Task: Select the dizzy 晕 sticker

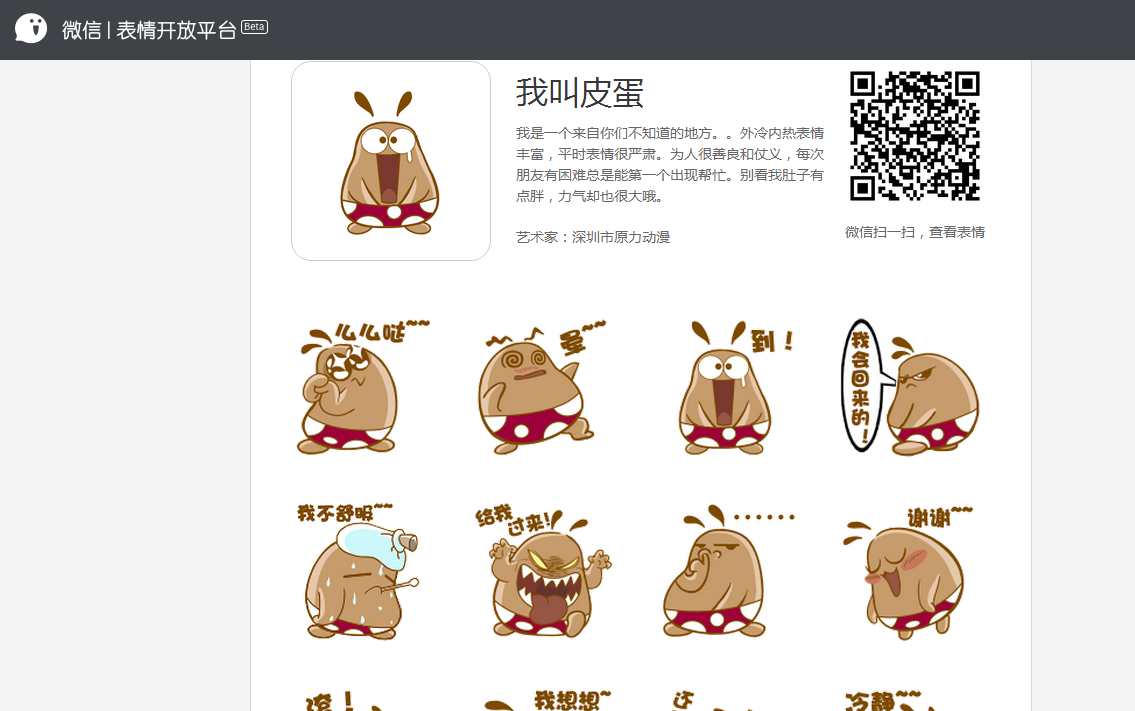Action: point(540,387)
